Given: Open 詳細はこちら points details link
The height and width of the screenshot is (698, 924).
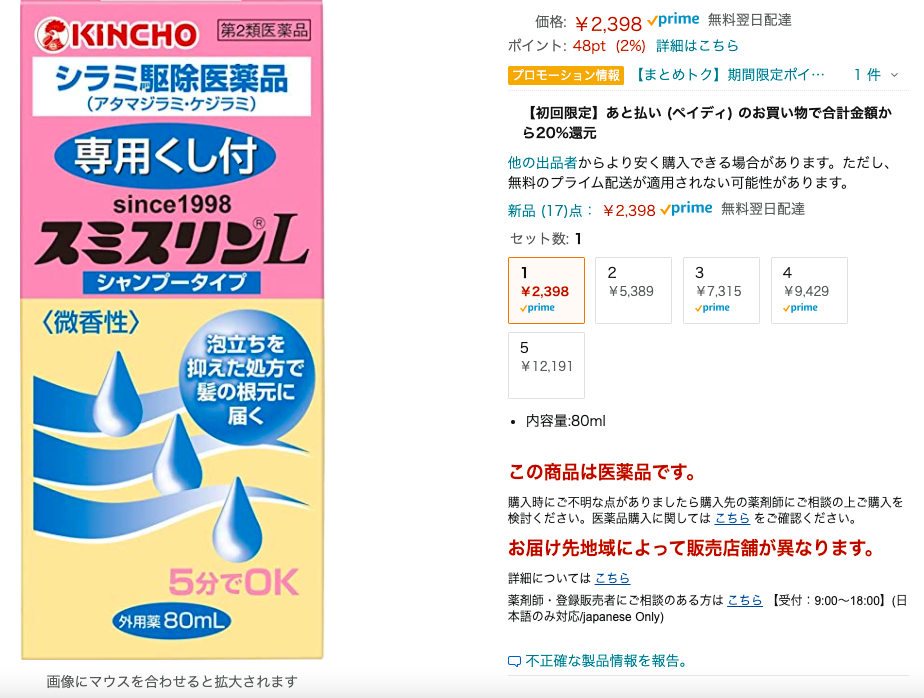Looking at the screenshot, I should click(697, 46).
